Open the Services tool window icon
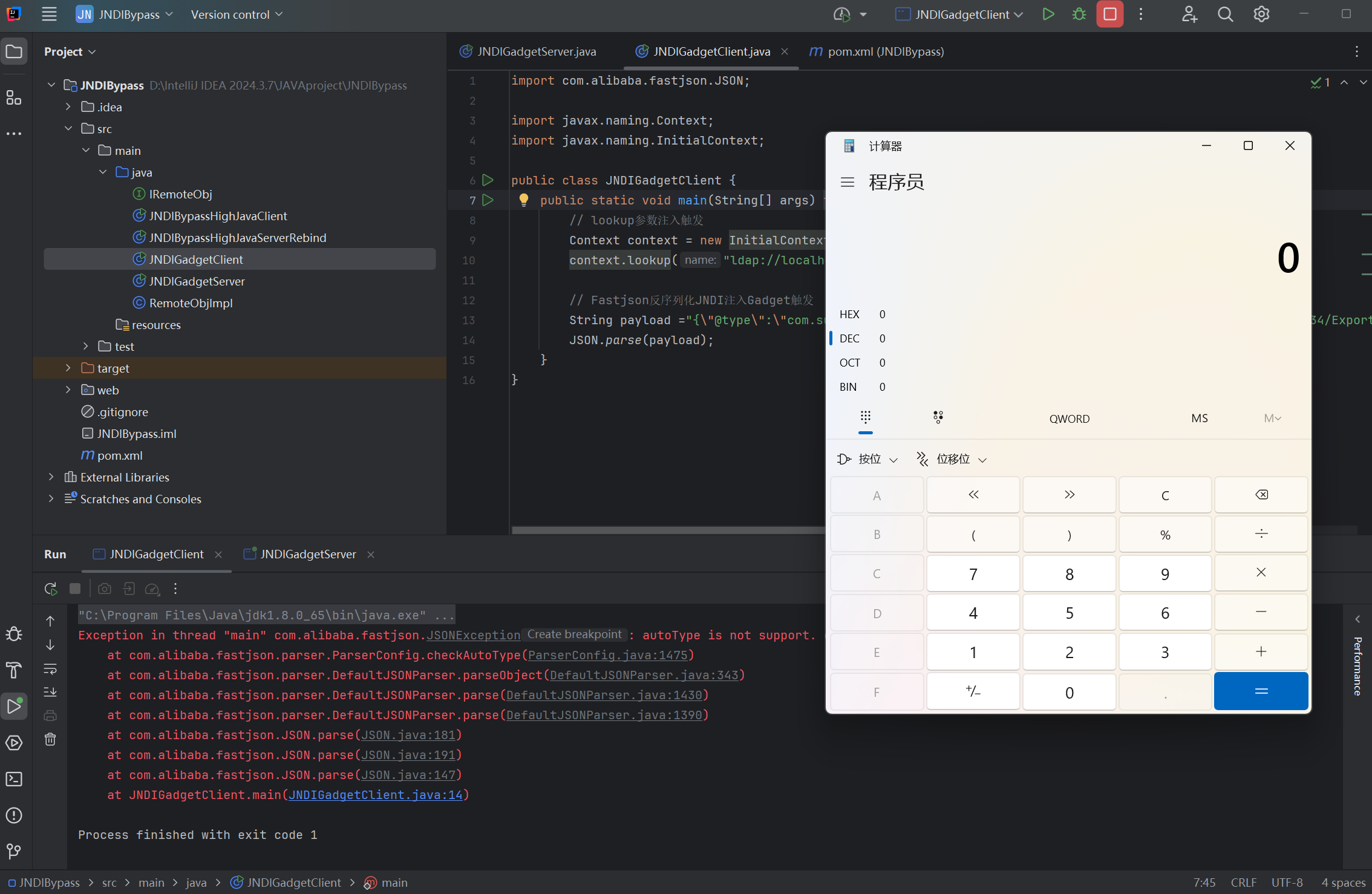 click(x=14, y=743)
